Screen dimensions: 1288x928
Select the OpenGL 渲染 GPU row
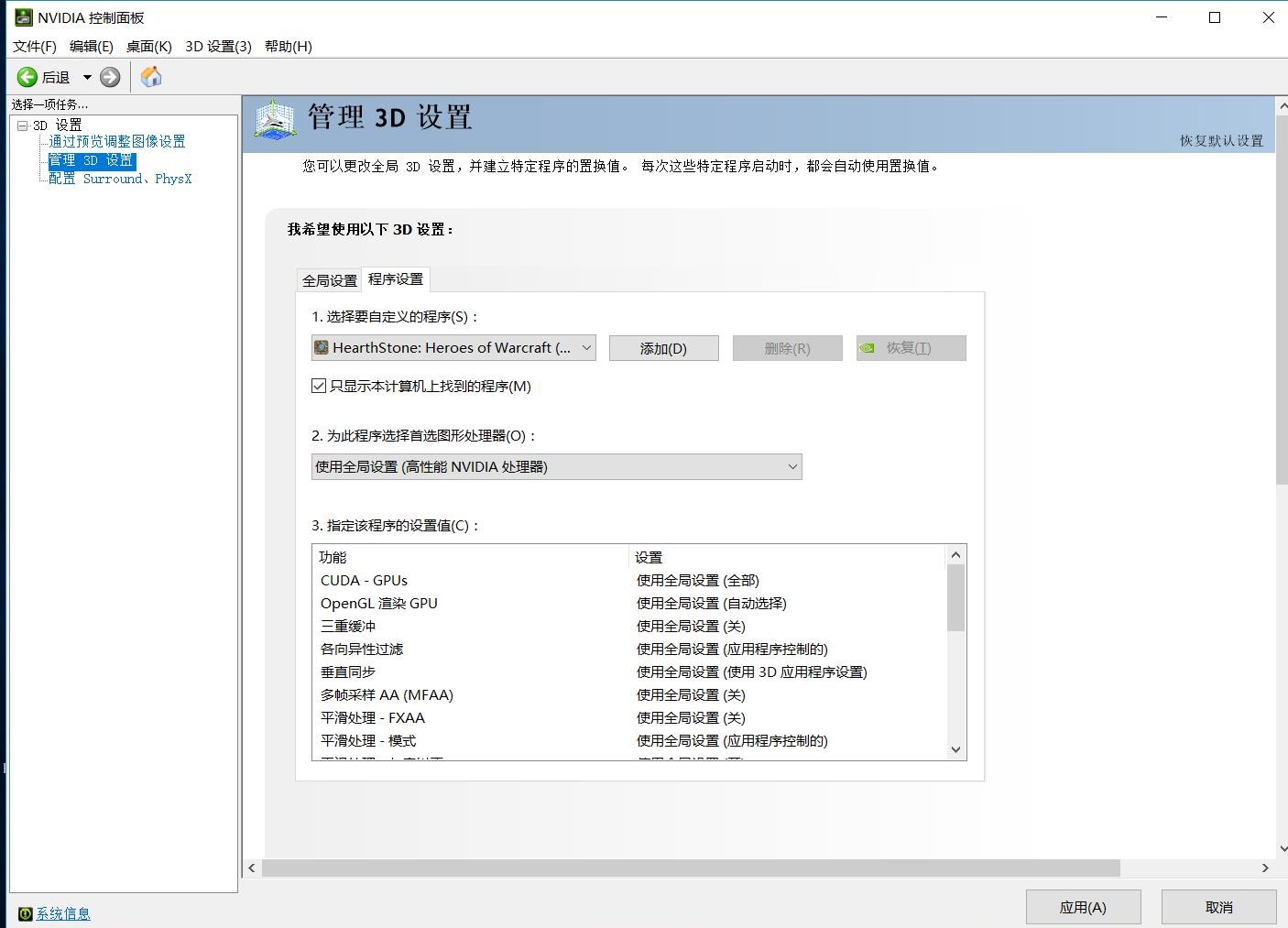(x=628, y=603)
